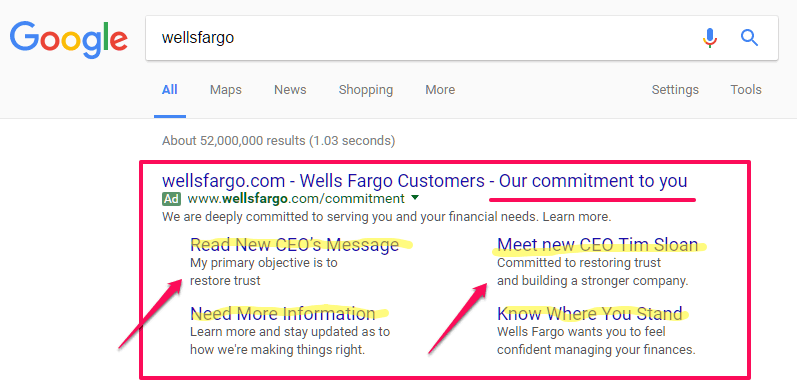Open the Tools options

point(746,90)
